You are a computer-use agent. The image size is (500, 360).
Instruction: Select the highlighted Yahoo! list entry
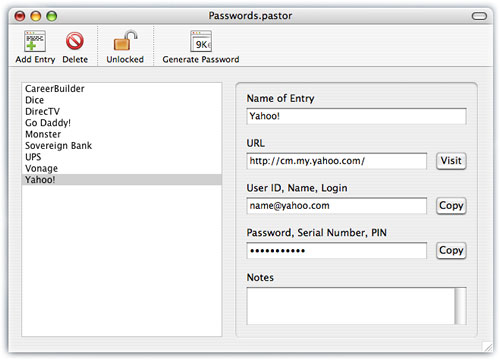coord(122,179)
